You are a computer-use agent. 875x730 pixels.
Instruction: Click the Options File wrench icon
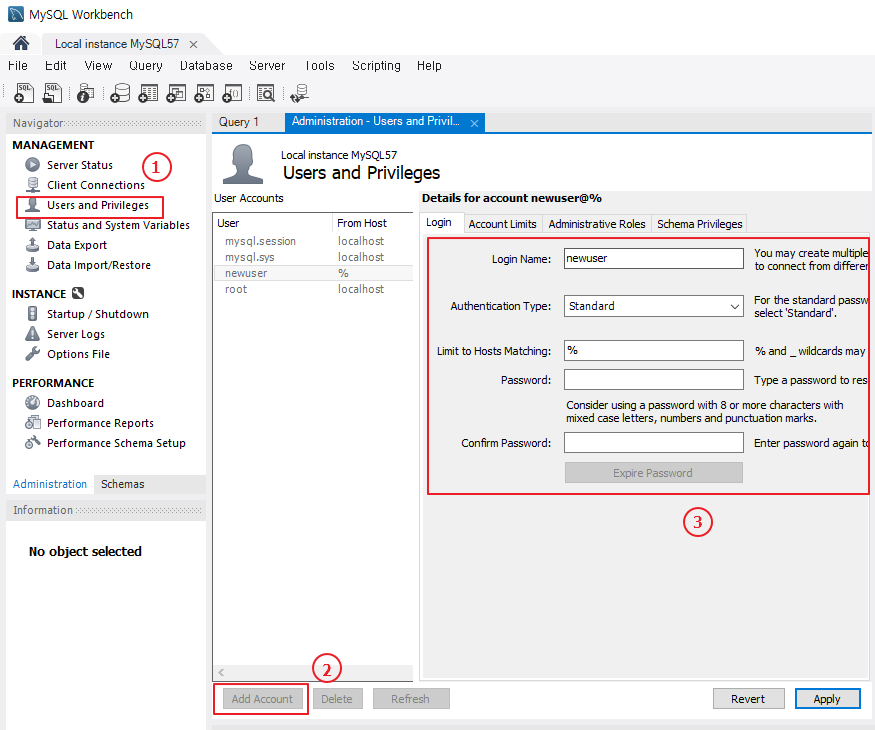32,353
